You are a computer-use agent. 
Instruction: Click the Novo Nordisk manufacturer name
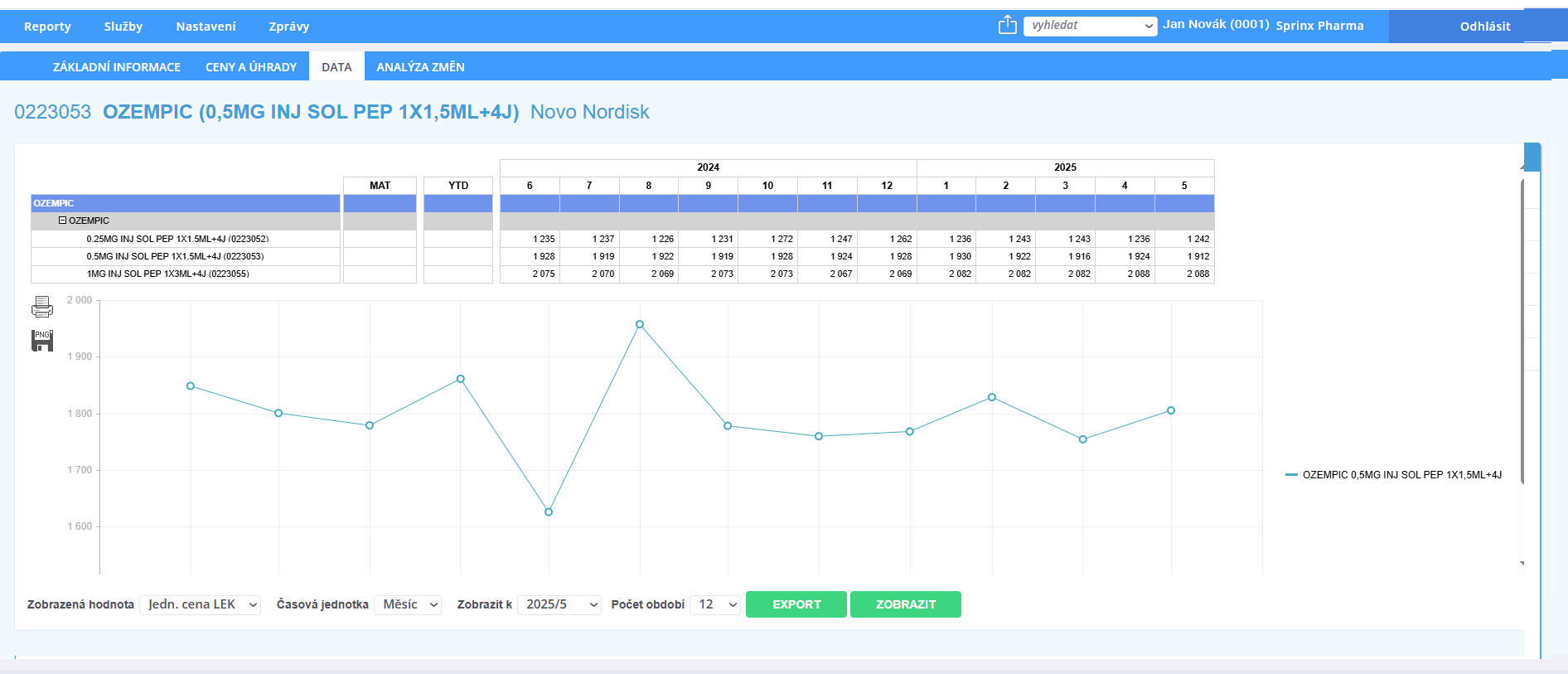click(x=590, y=112)
